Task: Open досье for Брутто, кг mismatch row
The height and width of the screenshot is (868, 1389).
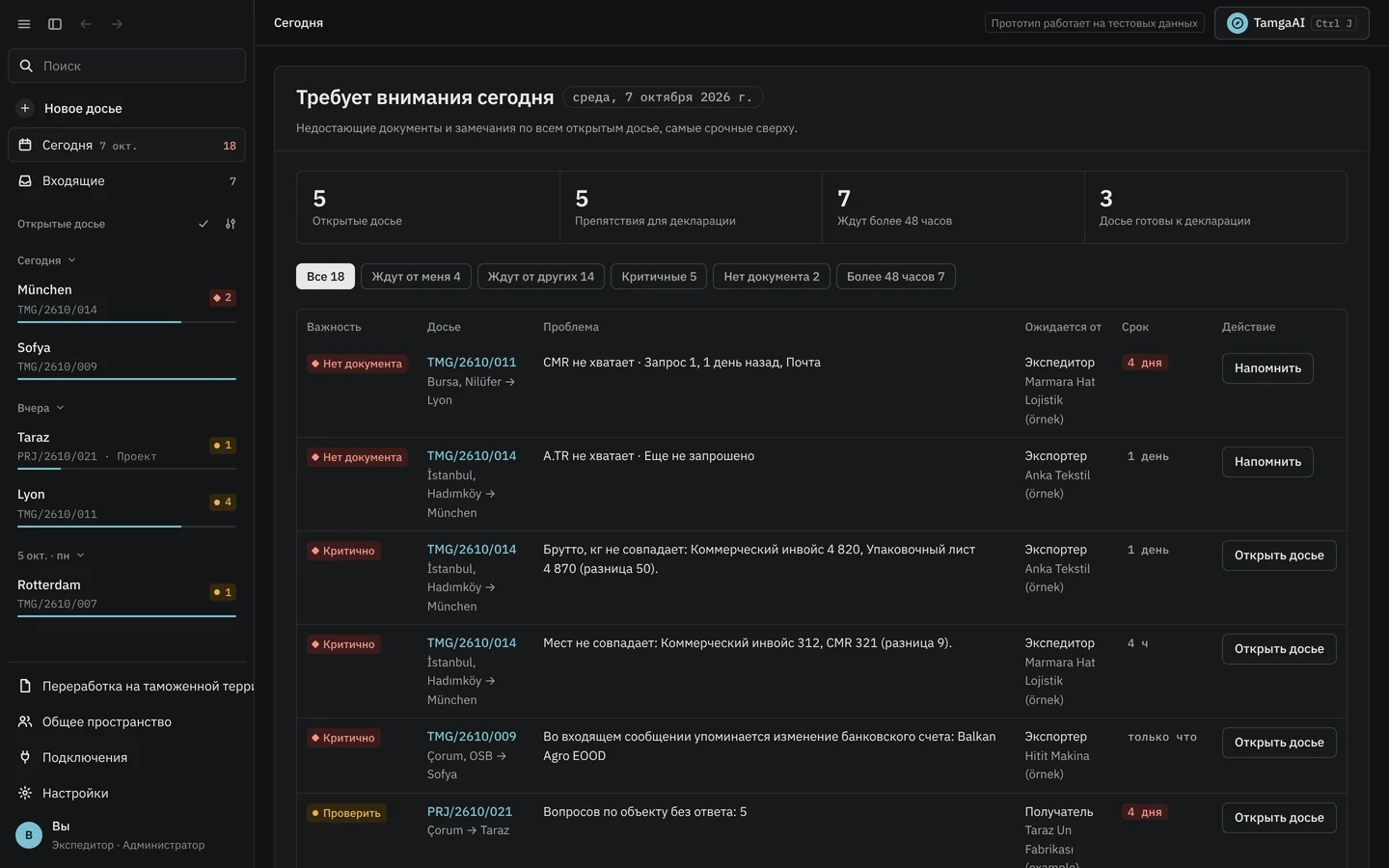Action: click(x=1279, y=556)
